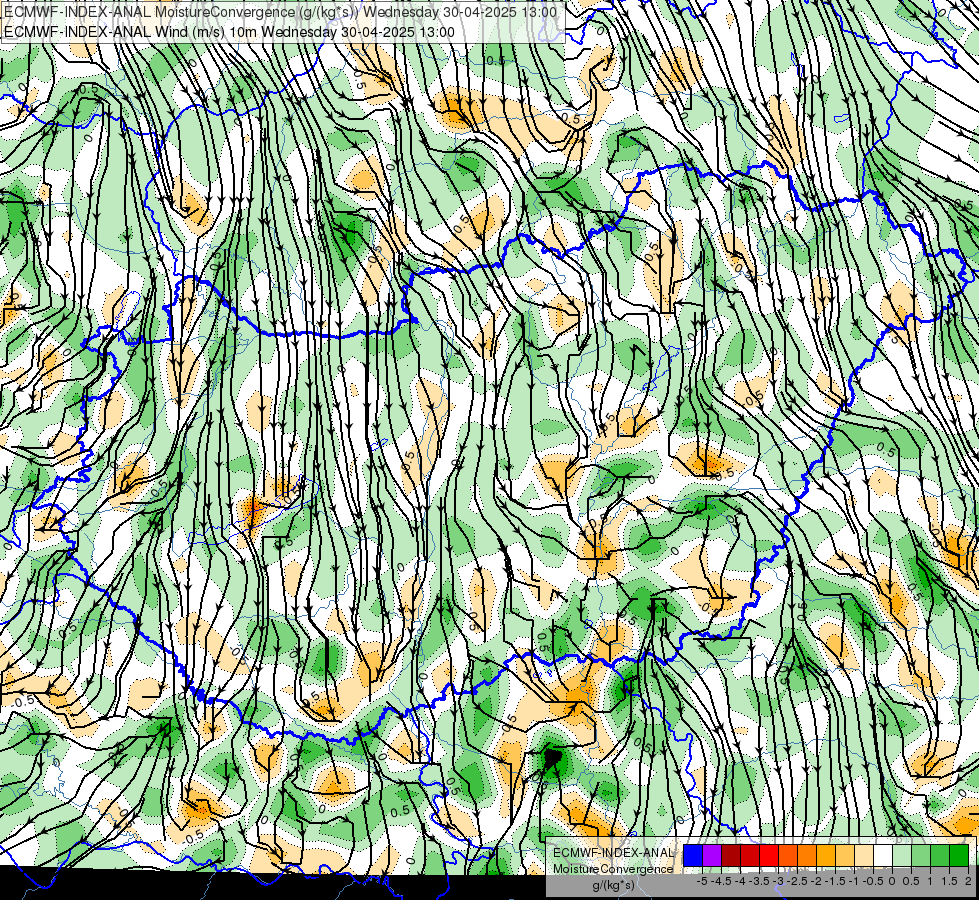
Task: Click the '-5' legend scale label
Action: click(702, 881)
